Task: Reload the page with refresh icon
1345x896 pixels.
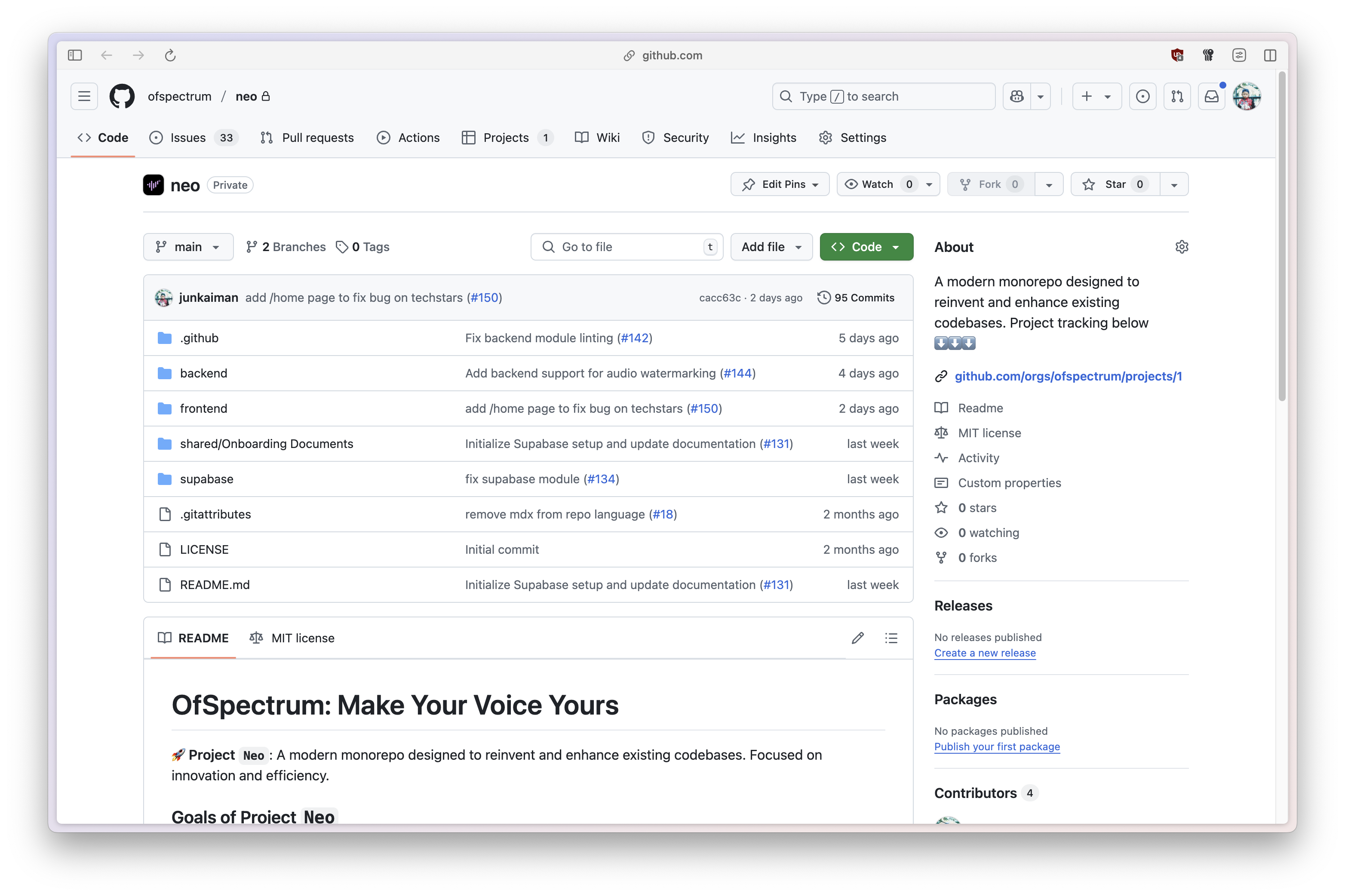Action: 170,55
